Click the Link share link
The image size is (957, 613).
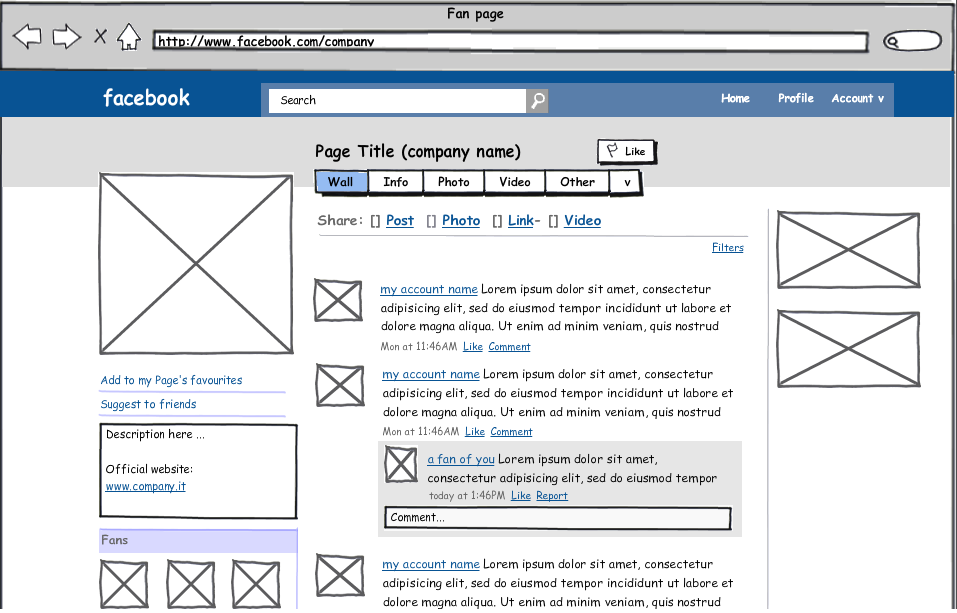(x=521, y=220)
